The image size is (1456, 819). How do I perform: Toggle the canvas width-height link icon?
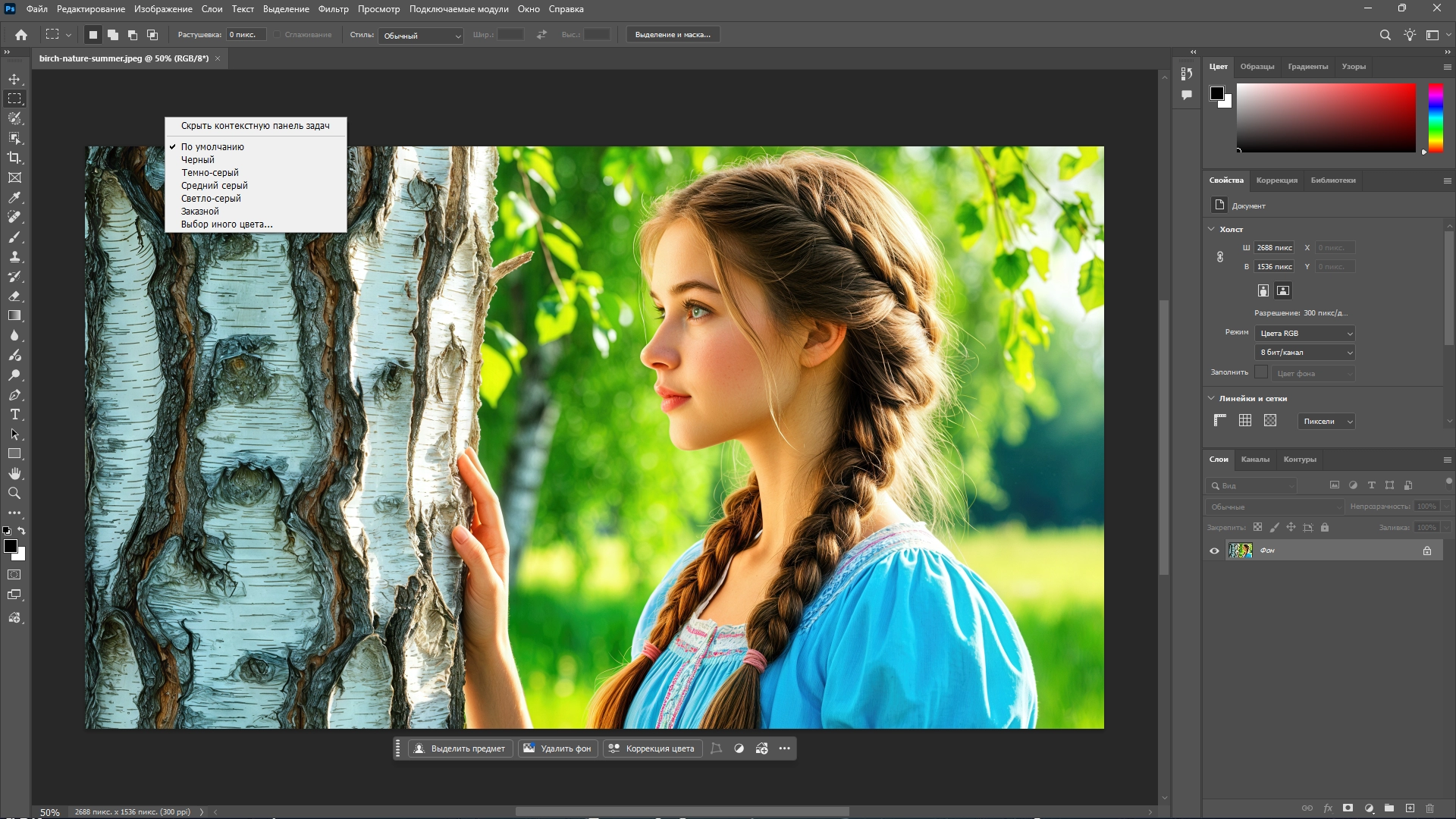pos(1220,257)
